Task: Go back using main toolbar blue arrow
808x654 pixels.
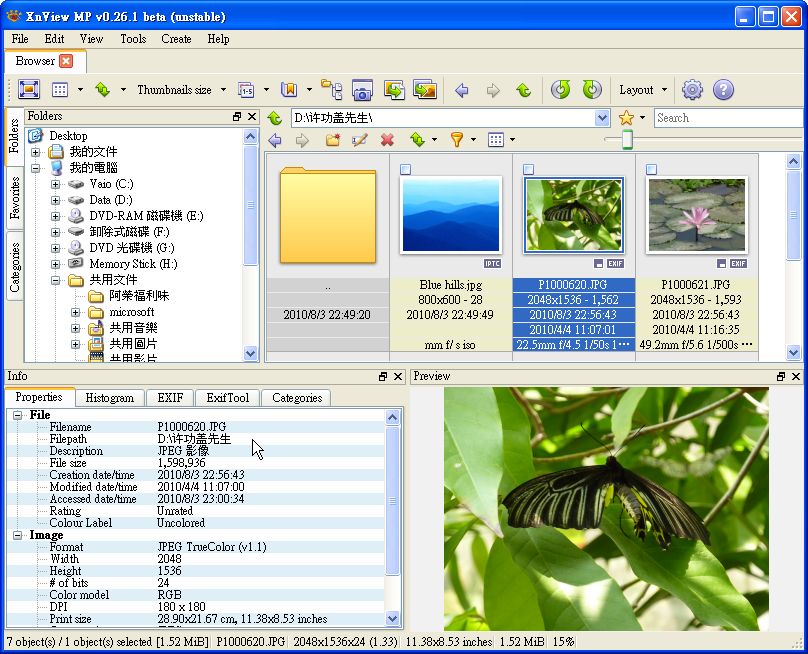Action: (462, 91)
